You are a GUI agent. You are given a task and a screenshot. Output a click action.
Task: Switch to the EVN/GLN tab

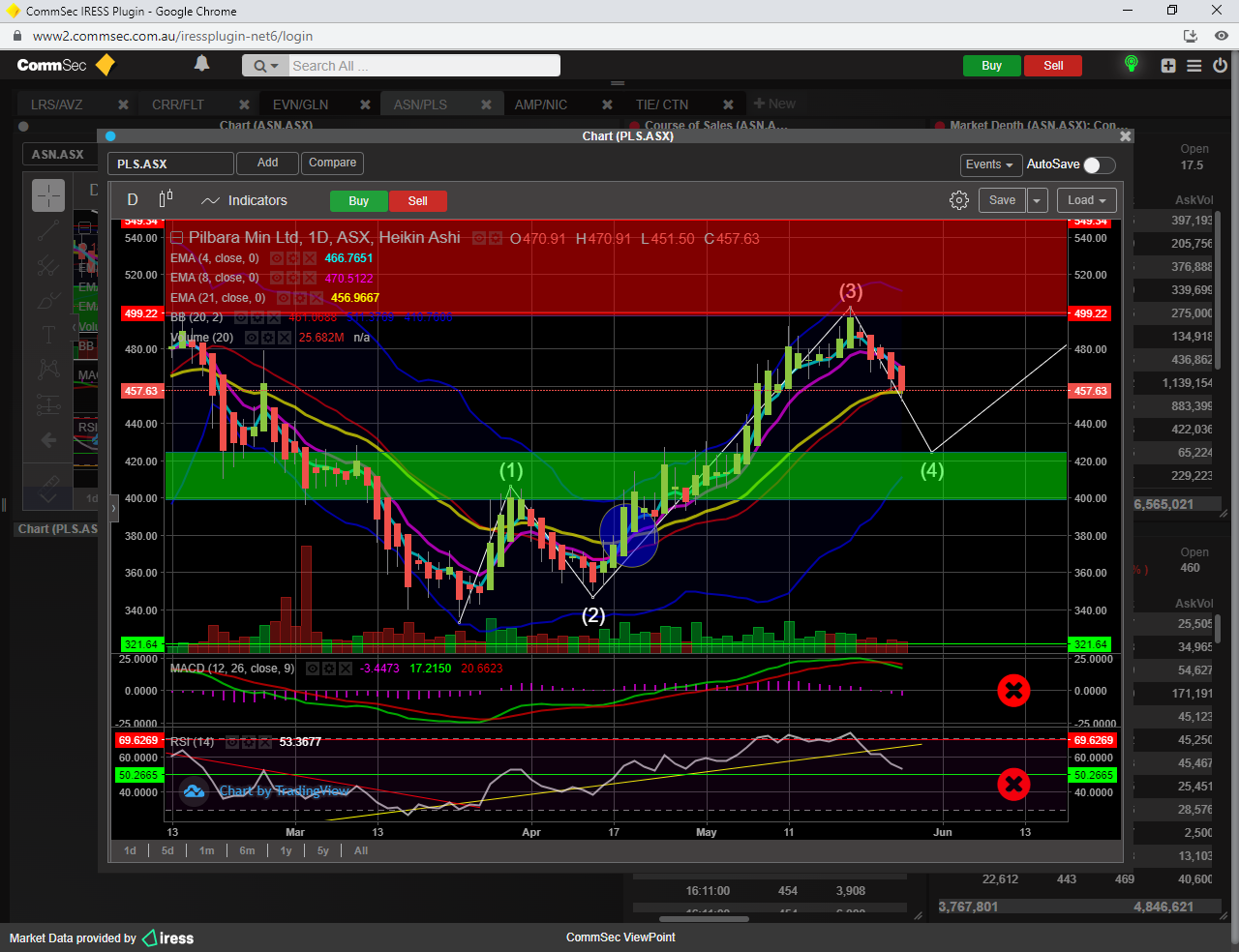(x=300, y=104)
